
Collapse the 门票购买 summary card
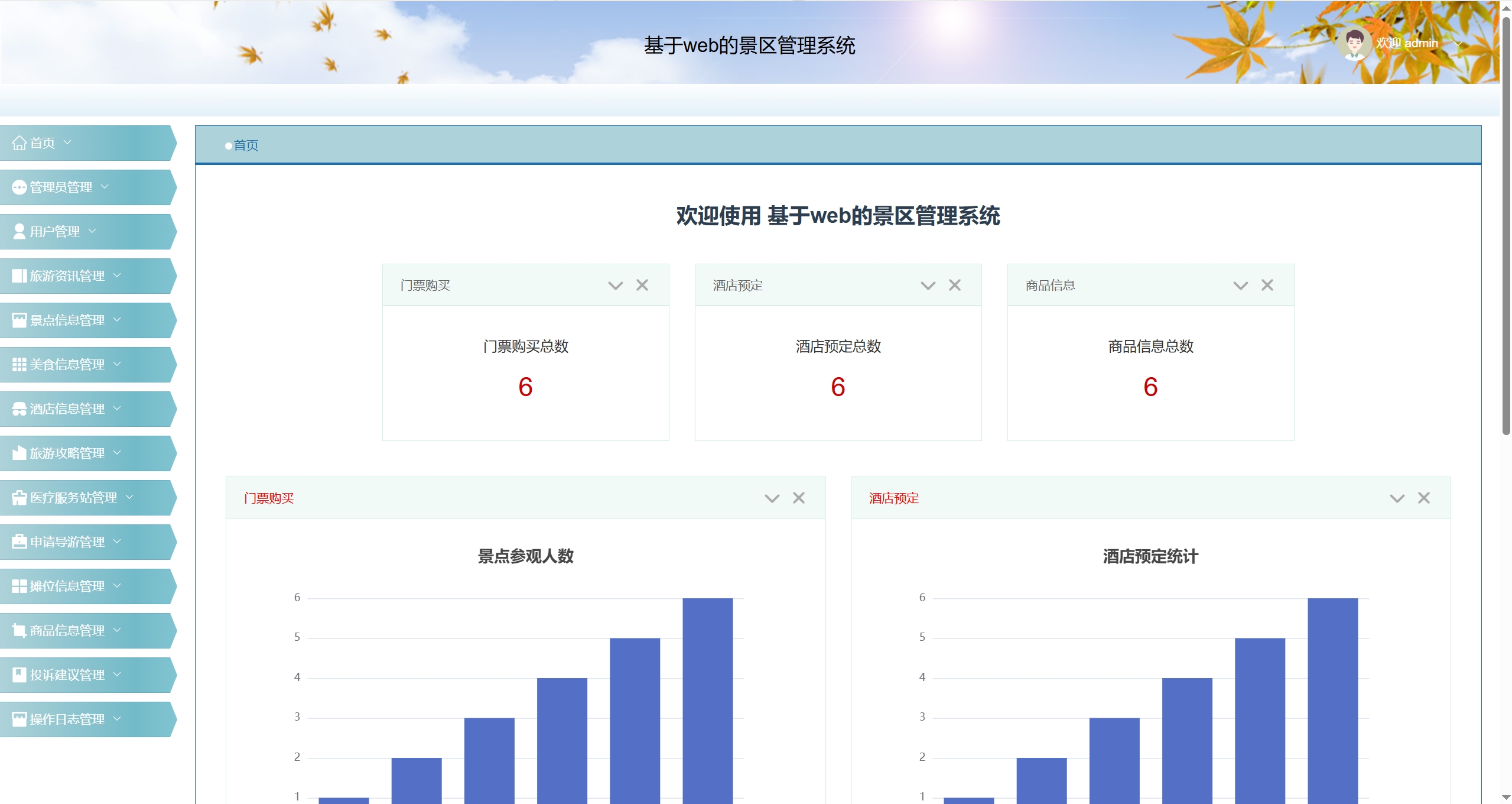[616, 286]
